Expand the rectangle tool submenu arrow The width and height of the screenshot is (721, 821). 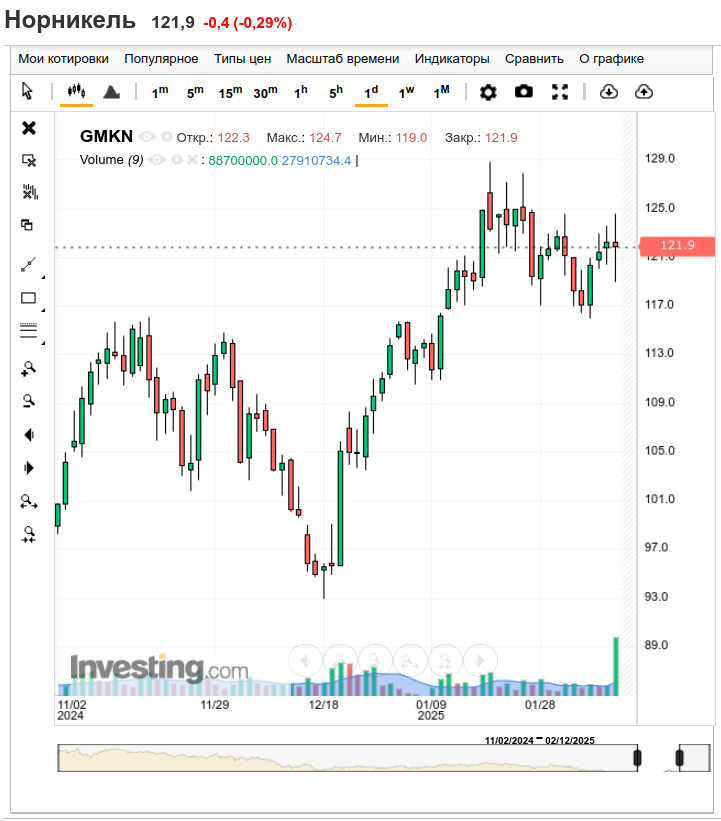(43, 310)
